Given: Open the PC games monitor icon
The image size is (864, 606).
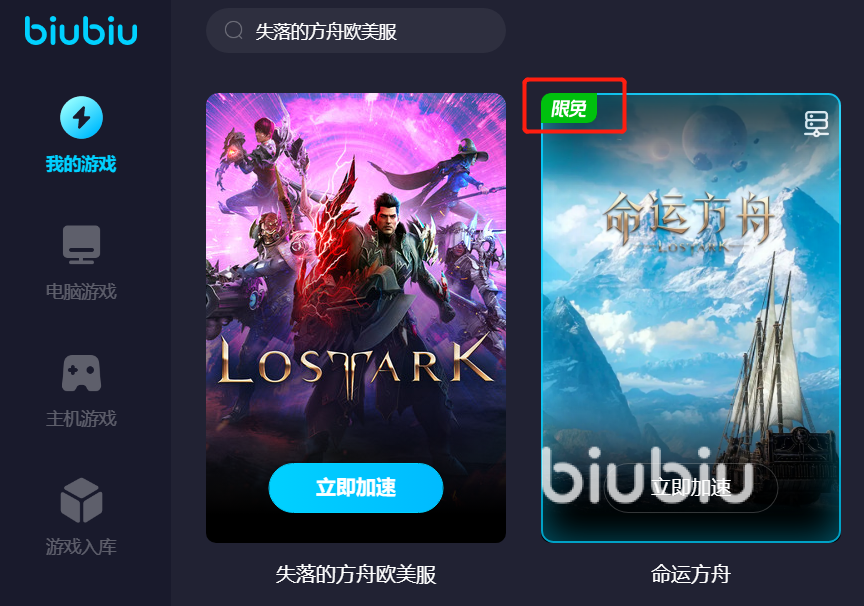Looking at the screenshot, I should click(82, 245).
